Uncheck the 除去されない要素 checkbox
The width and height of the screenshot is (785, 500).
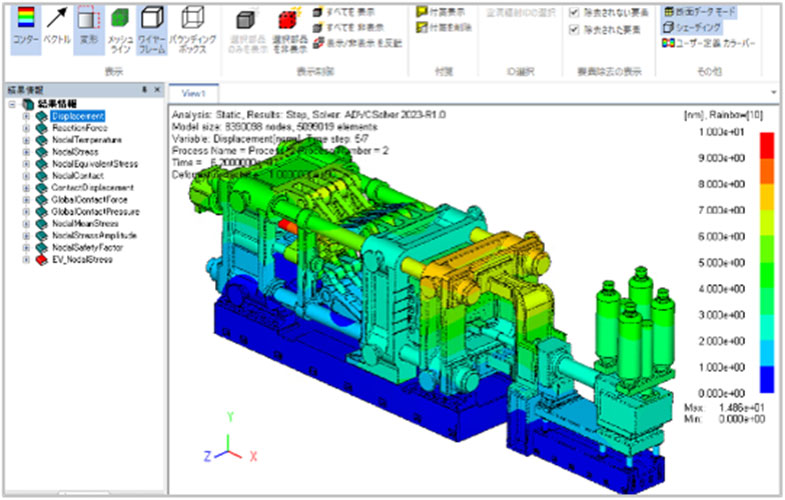573,14
